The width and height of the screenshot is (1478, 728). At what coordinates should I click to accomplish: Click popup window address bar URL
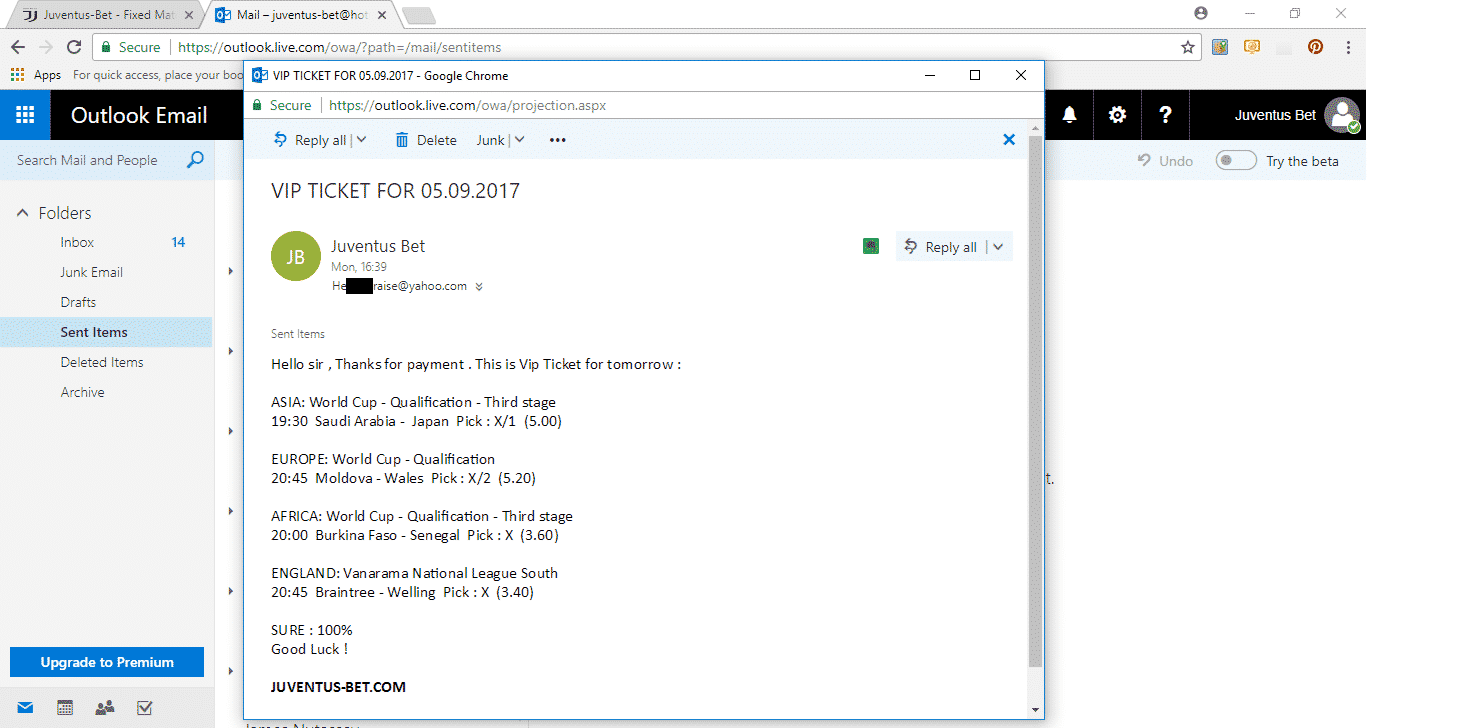(x=467, y=105)
